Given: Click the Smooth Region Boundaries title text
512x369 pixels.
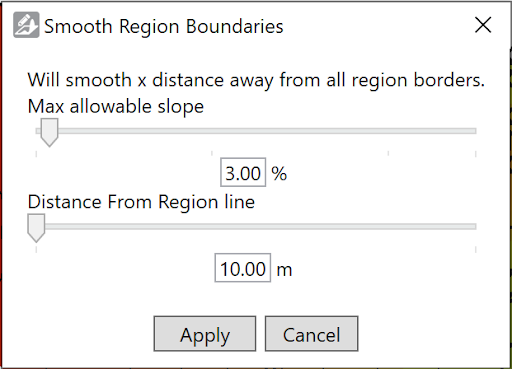Looking at the screenshot, I should pyautogui.click(x=164, y=27).
